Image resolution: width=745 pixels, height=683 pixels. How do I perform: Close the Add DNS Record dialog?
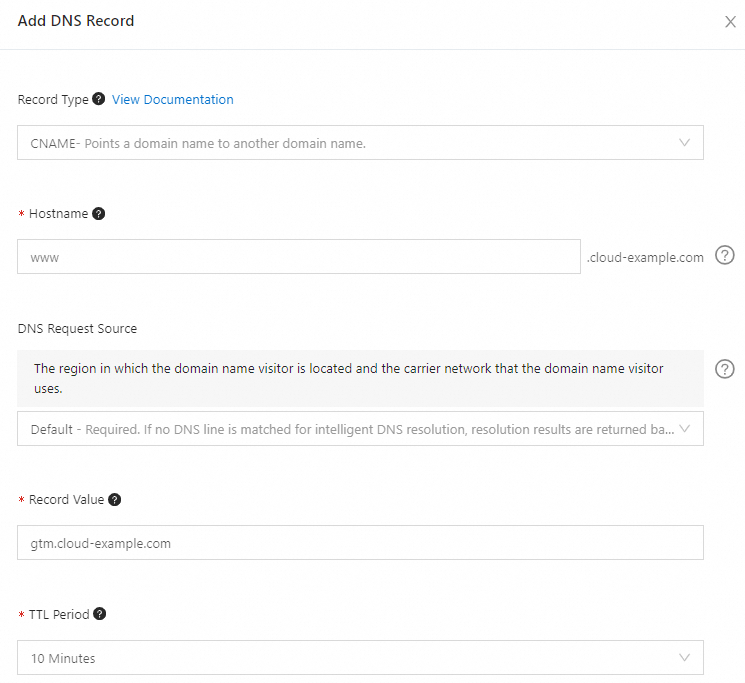point(730,22)
